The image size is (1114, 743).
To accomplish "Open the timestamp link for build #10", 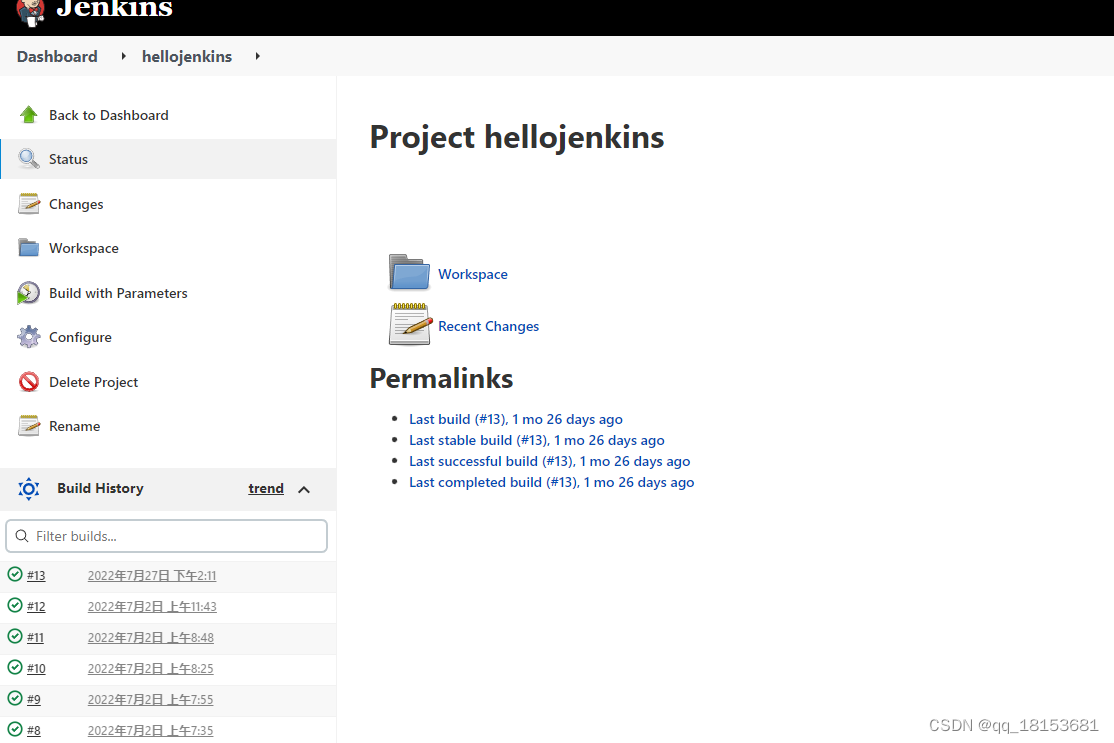I will (x=150, y=668).
